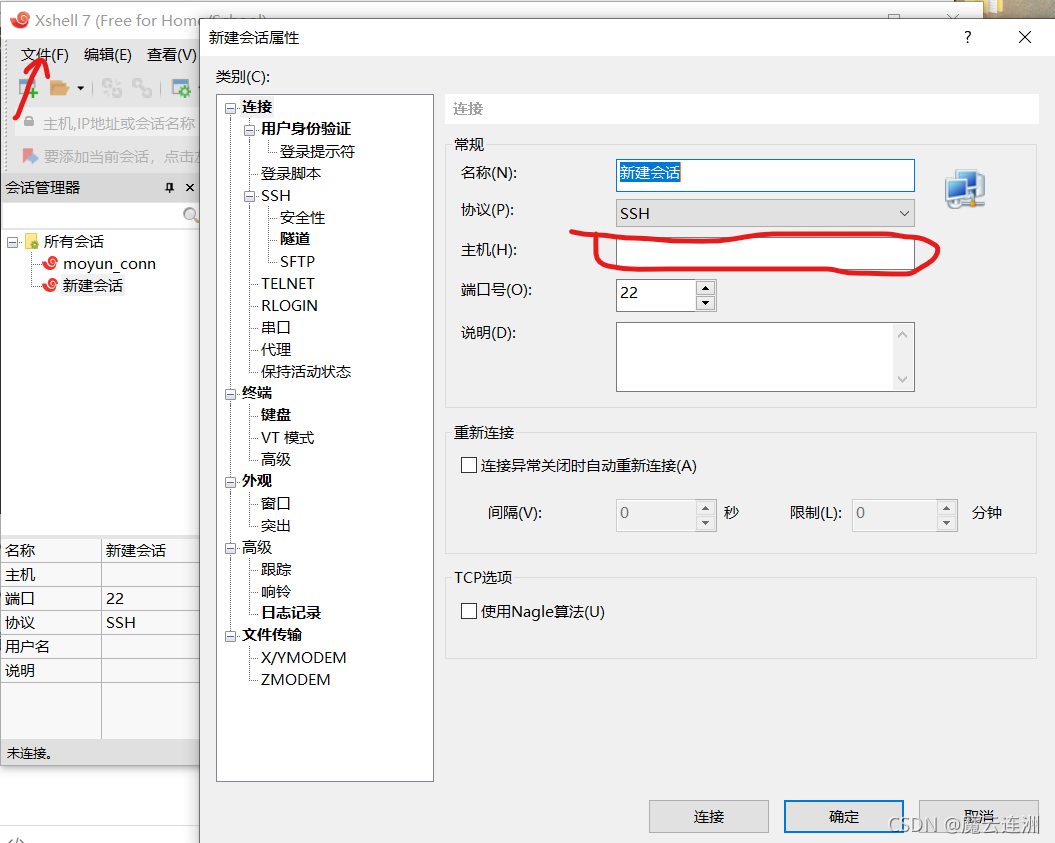Toggle the pin on 会话管理器 panel
The width and height of the screenshot is (1055, 843).
point(170,187)
